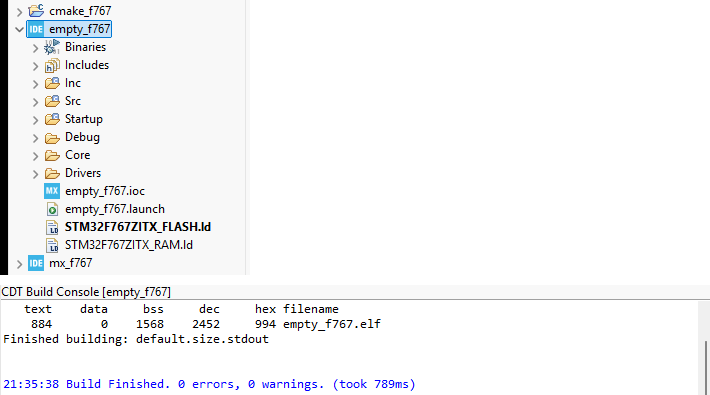The image size is (710, 395).
Task: Select the STM32F767ZITX_RAM.ld file name
Action: [129, 245]
